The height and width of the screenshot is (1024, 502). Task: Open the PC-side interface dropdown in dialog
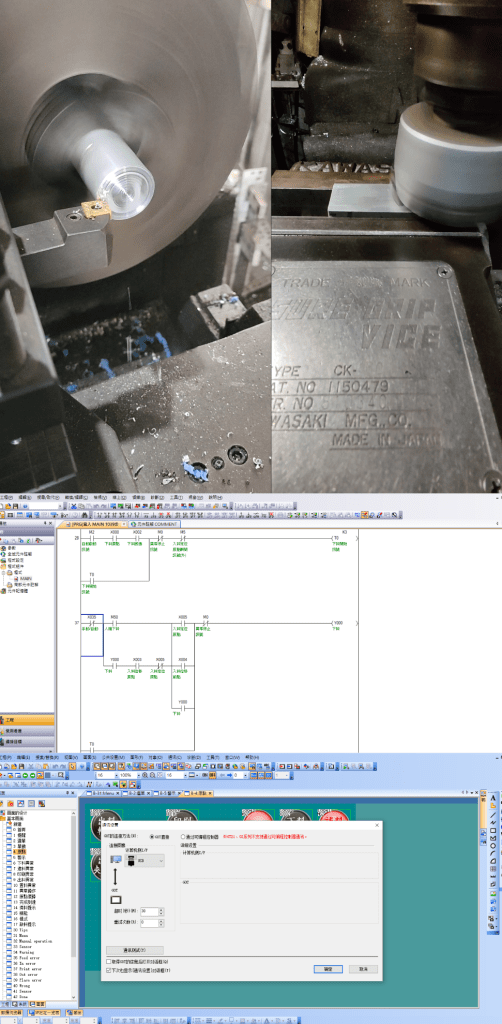[x=144, y=861]
